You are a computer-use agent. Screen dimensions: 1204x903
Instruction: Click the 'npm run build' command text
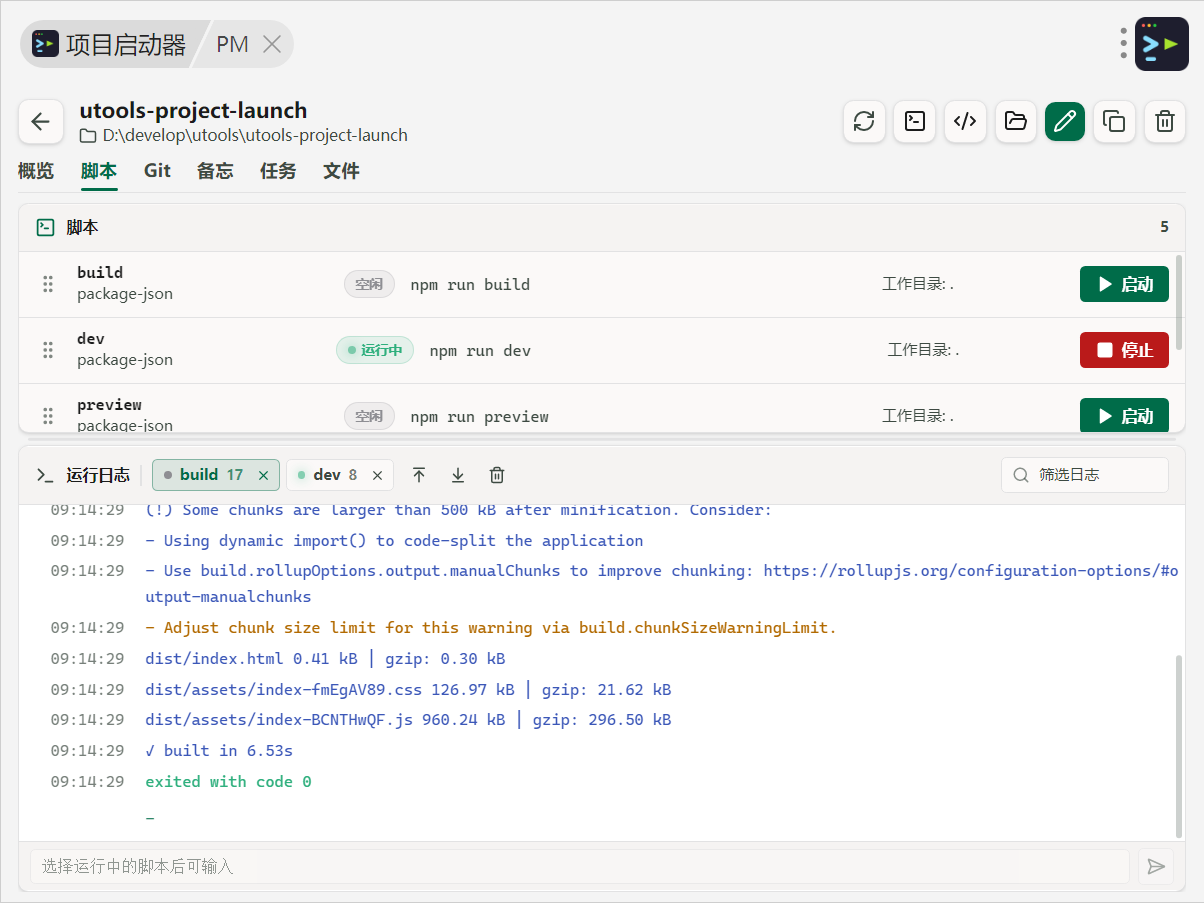470,285
